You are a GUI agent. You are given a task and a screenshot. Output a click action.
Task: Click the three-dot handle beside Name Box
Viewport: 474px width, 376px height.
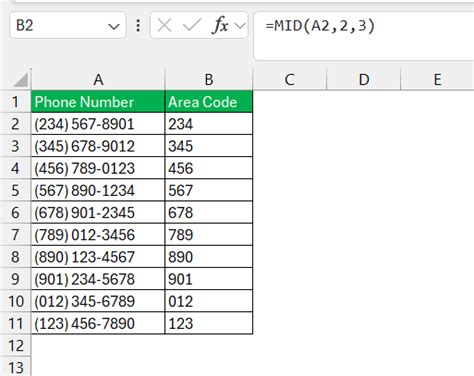(138, 25)
